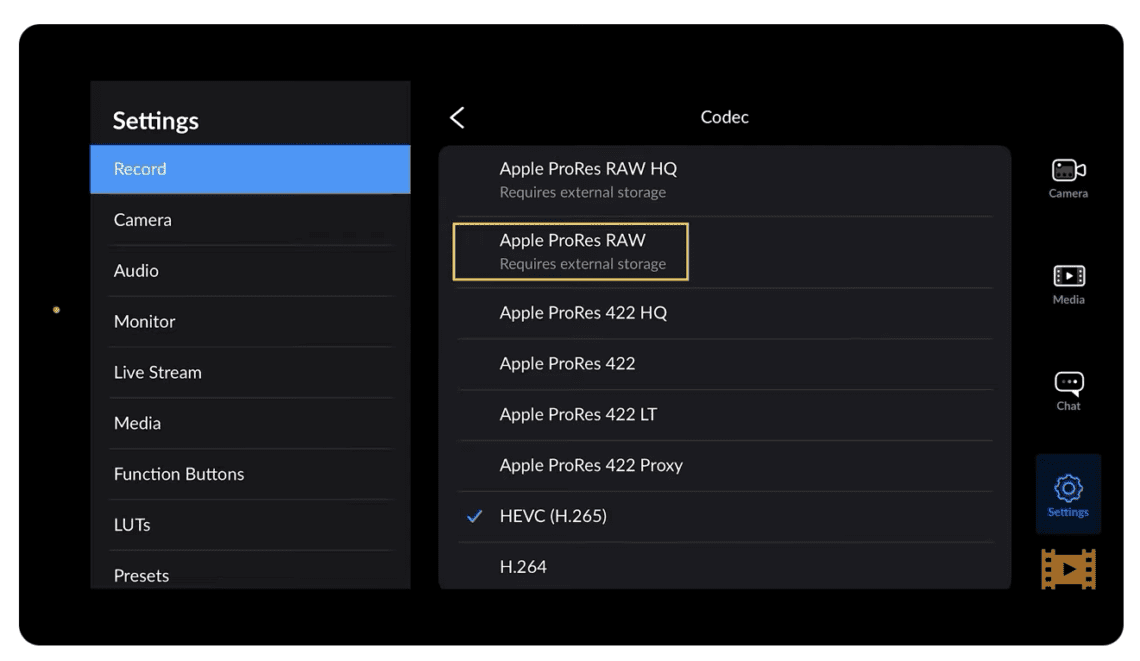Open Function Buttons settings

tap(179, 474)
